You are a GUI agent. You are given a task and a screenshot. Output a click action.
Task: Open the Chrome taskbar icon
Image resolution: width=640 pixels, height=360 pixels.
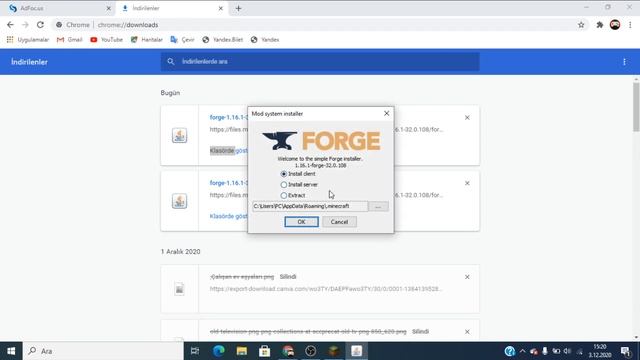pos(288,351)
